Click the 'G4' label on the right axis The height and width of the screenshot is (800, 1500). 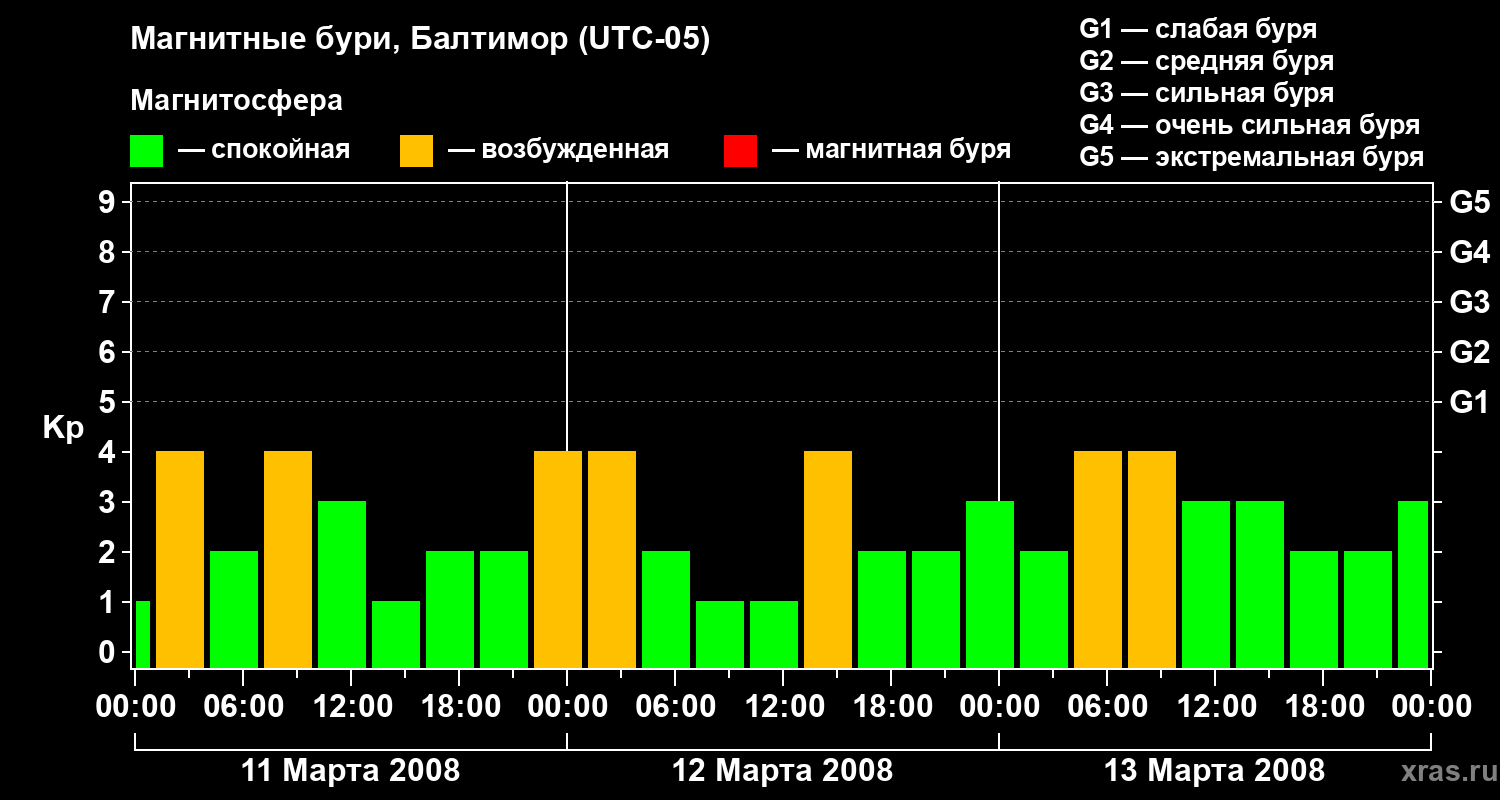1469,252
